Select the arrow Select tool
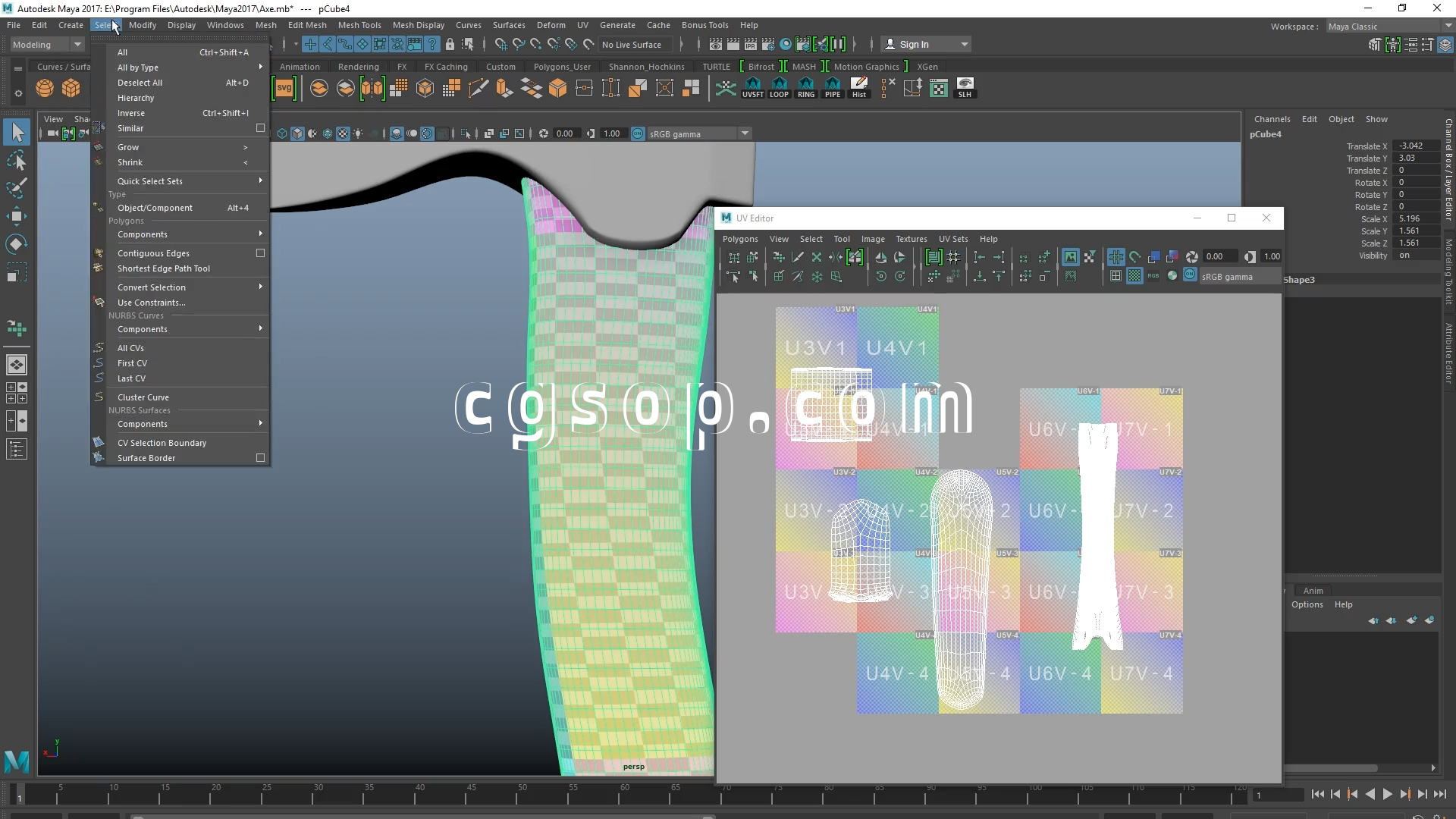 [17, 133]
